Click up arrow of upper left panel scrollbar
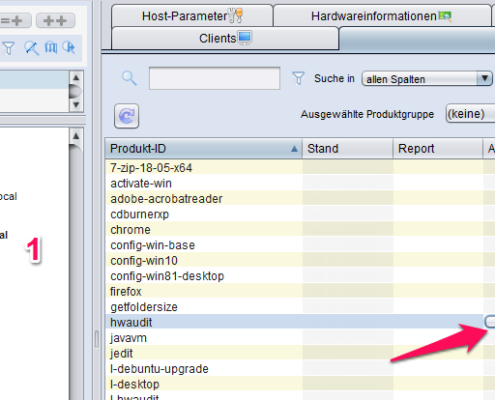 click(x=76, y=78)
